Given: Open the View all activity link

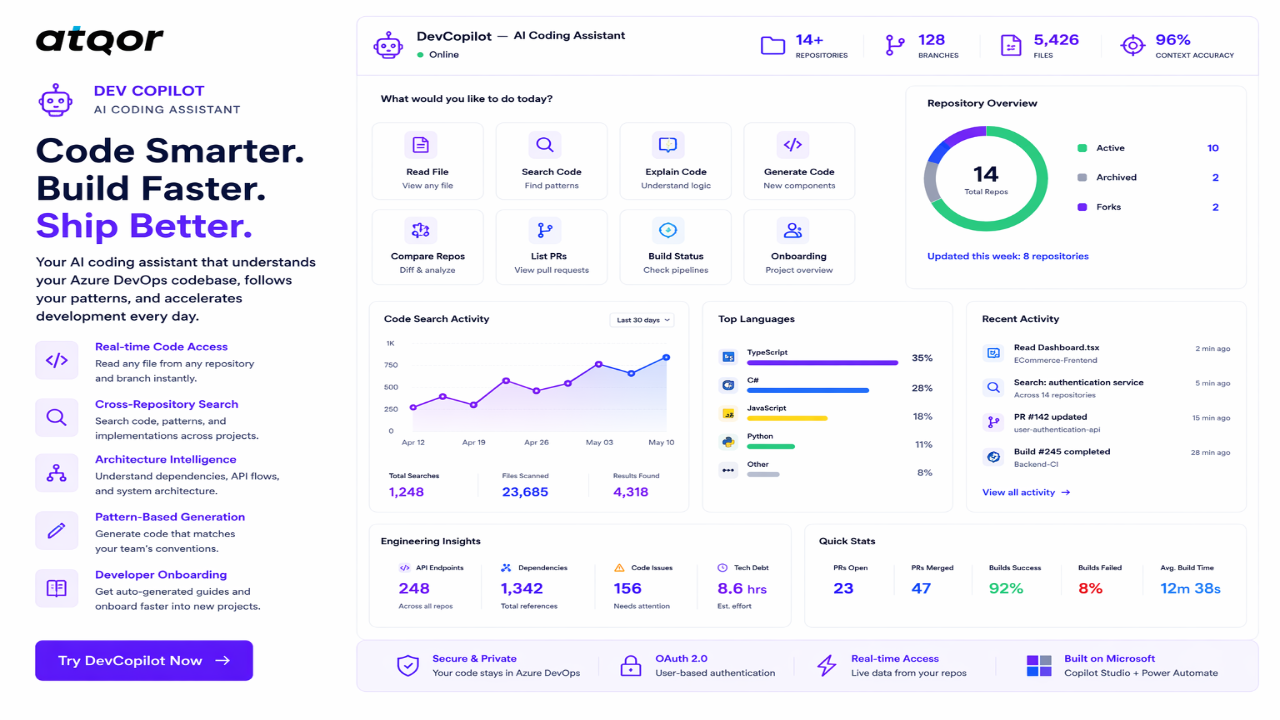Looking at the screenshot, I should coord(1026,492).
